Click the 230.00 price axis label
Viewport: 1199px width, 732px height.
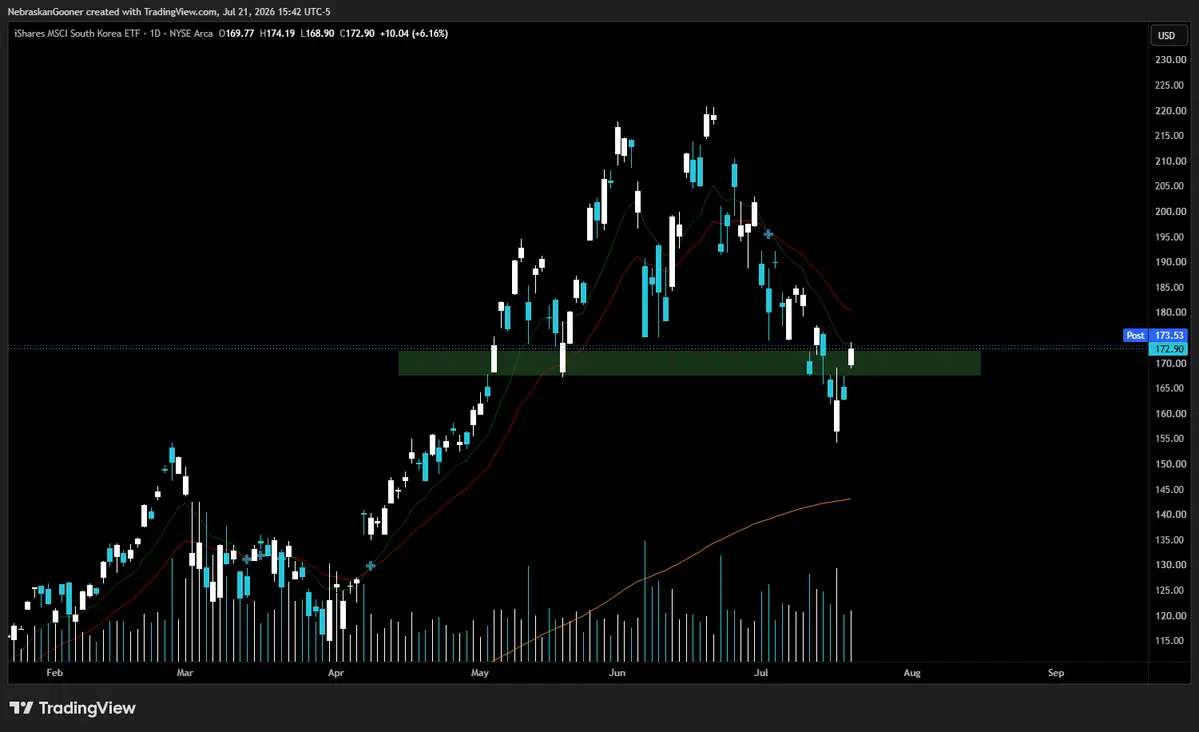click(x=1170, y=60)
